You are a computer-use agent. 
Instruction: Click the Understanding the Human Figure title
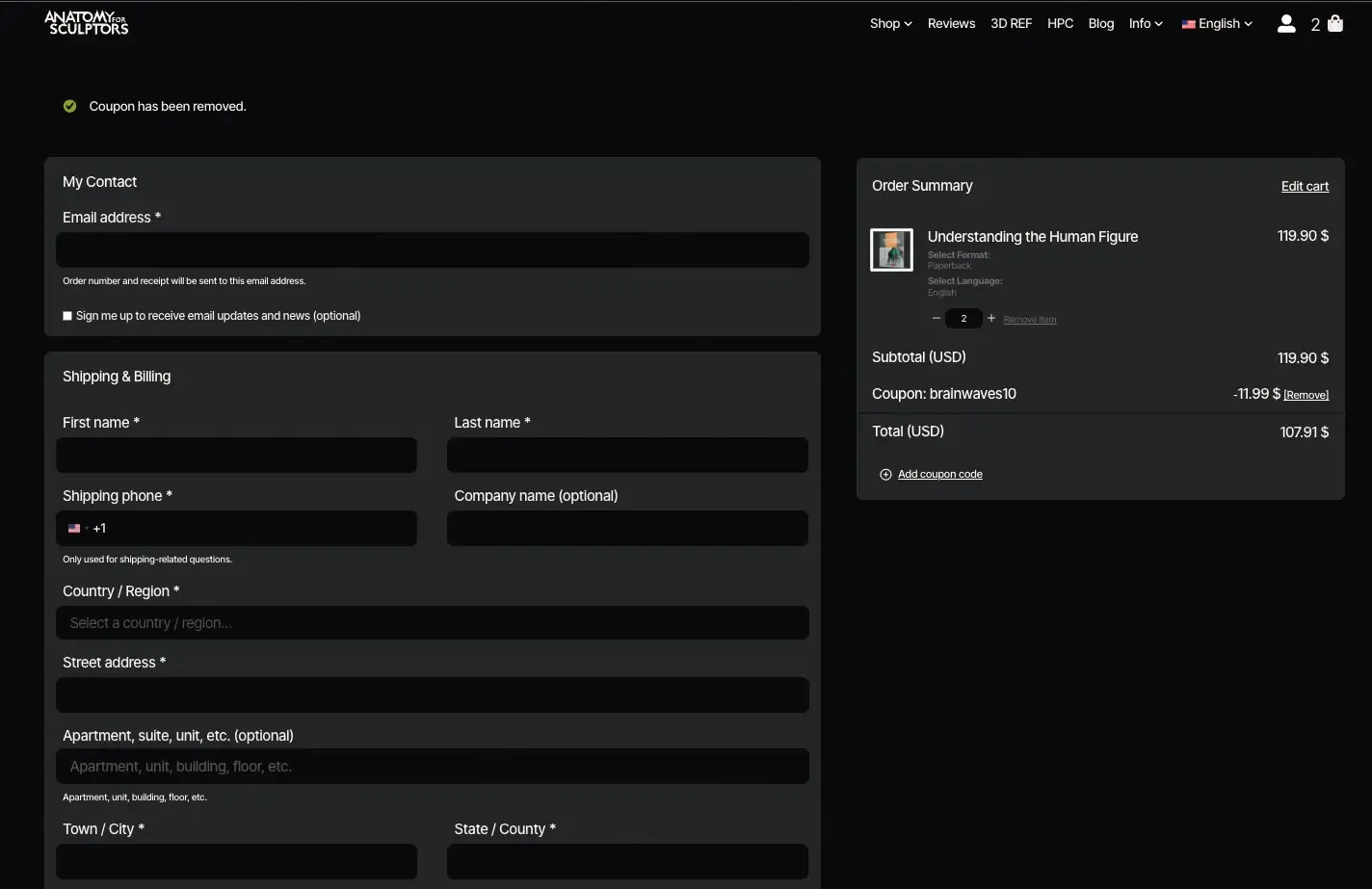click(x=1032, y=236)
